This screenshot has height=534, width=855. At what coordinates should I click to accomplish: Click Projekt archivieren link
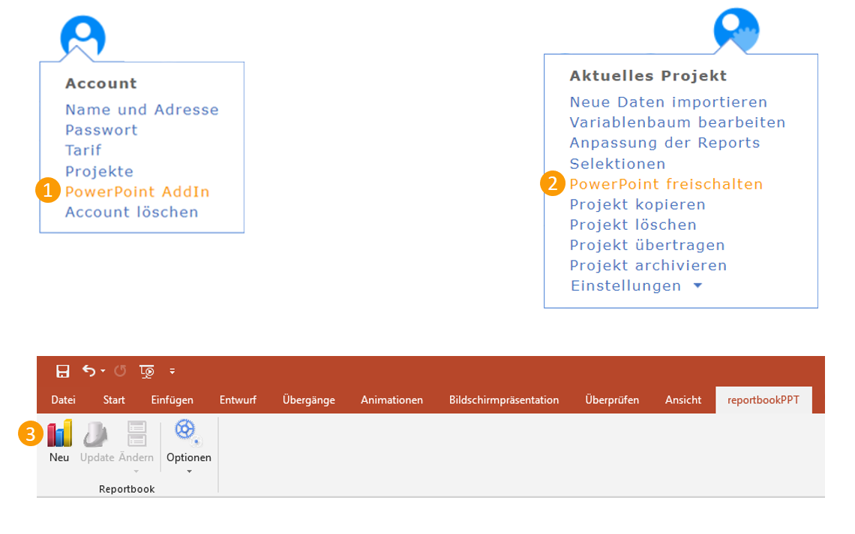click(x=648, y=266)
